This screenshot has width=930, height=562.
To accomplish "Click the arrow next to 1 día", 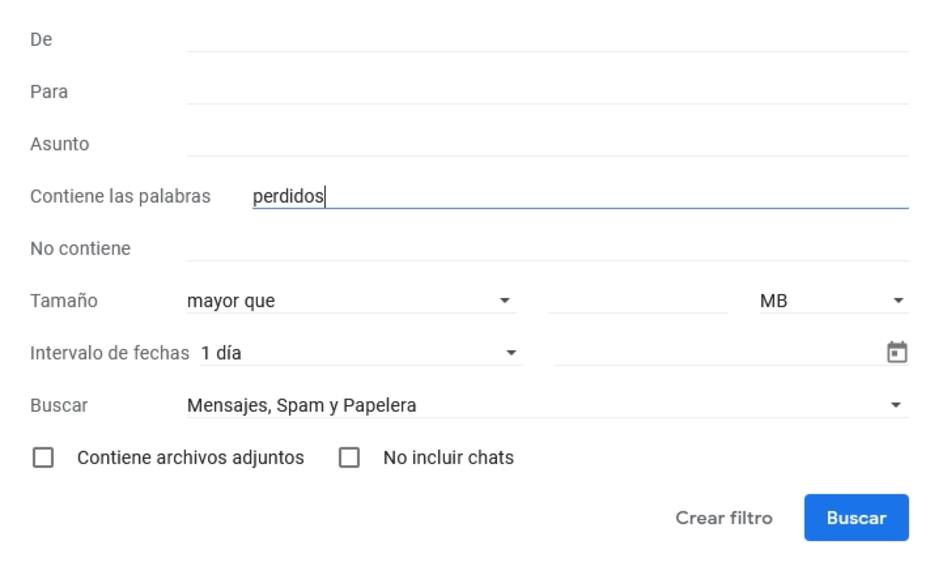I will coord(511,353).
